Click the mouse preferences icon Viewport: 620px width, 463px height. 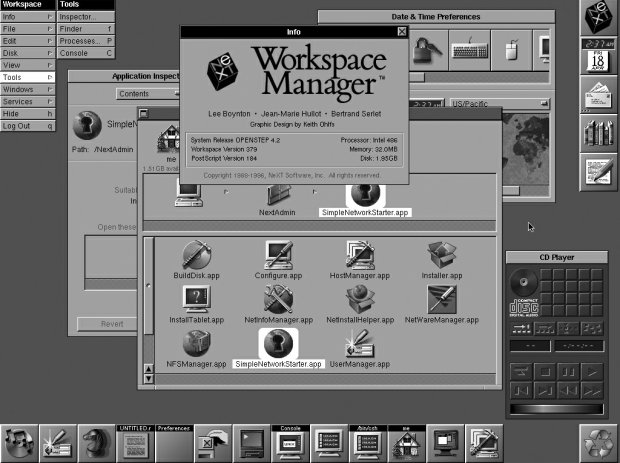(512, 50)
